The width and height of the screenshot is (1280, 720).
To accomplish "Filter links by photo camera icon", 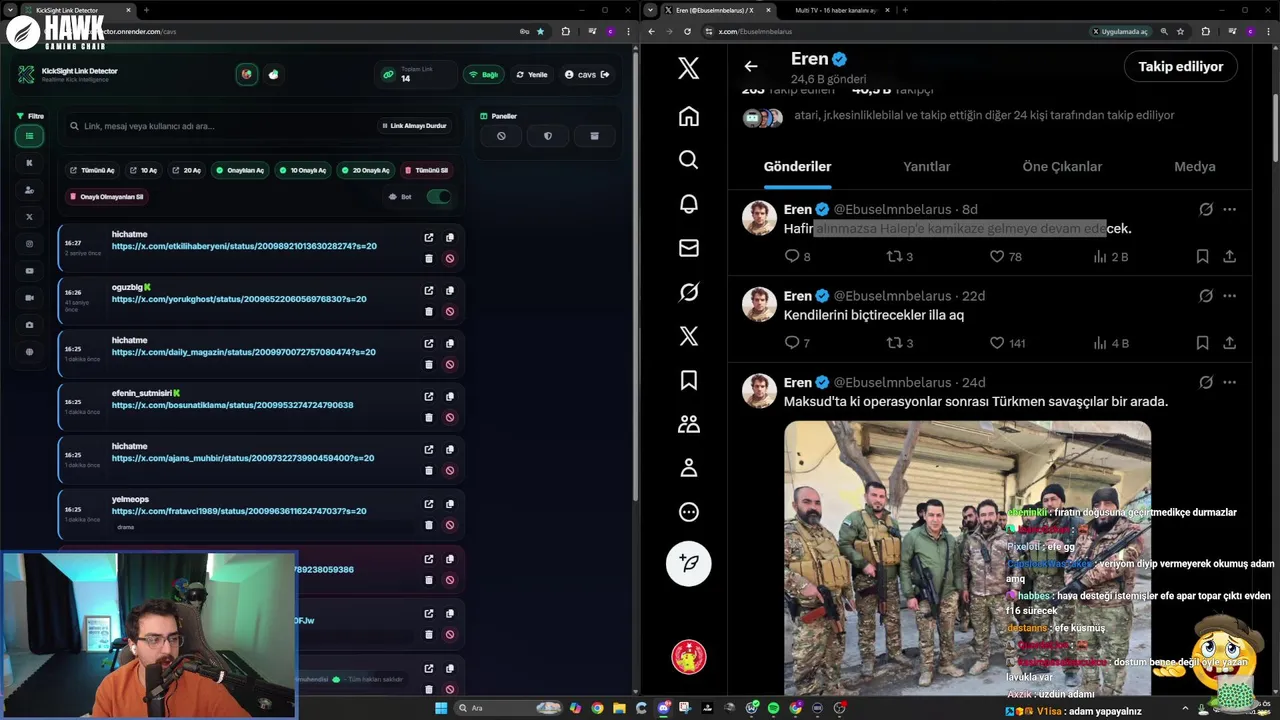I will [29, 325].
